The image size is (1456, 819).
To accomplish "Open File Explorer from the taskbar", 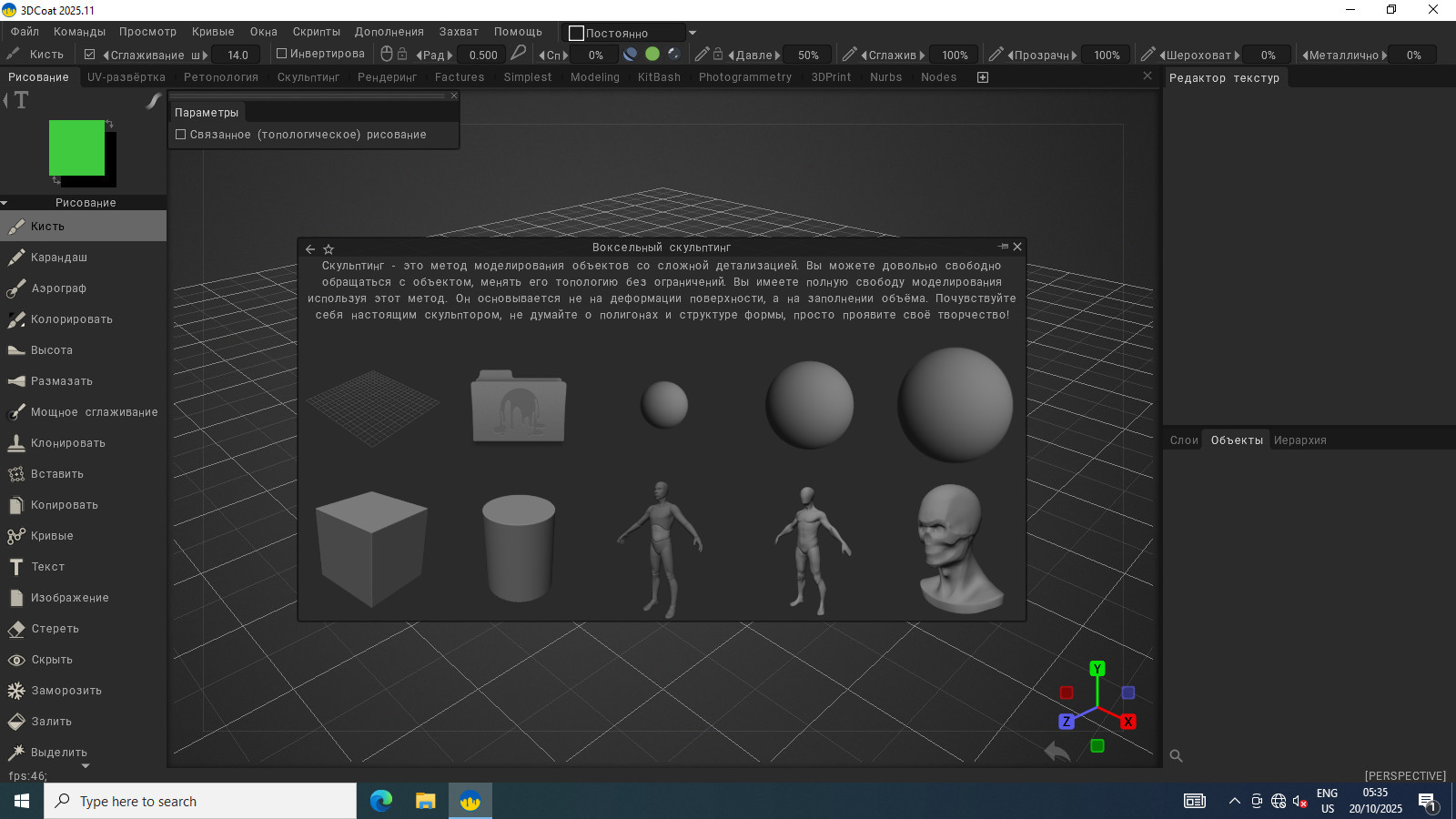I will tap(425, 801).
